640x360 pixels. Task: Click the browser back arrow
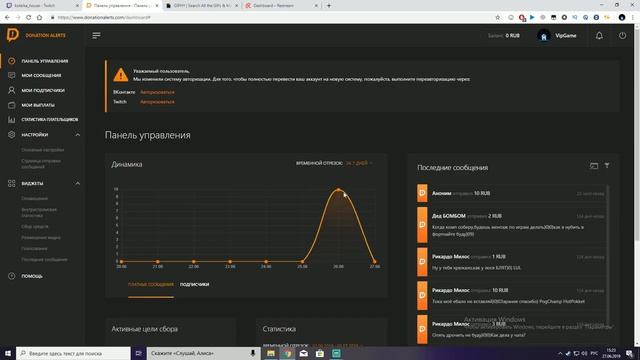click(x=7, y=17)
